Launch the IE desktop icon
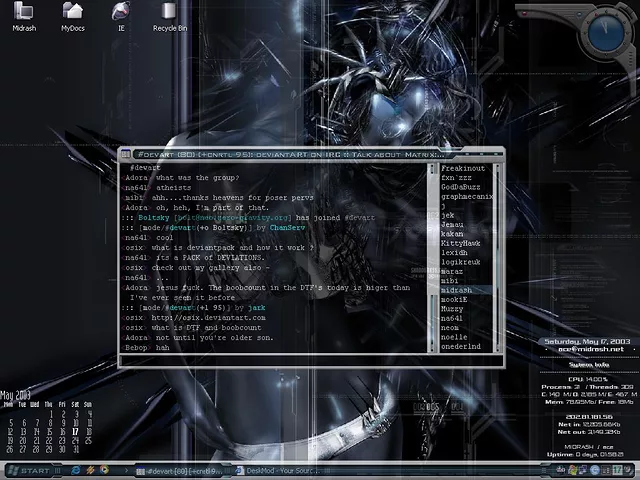This screenshot has width=640, height=480. [x=121, y=16]
